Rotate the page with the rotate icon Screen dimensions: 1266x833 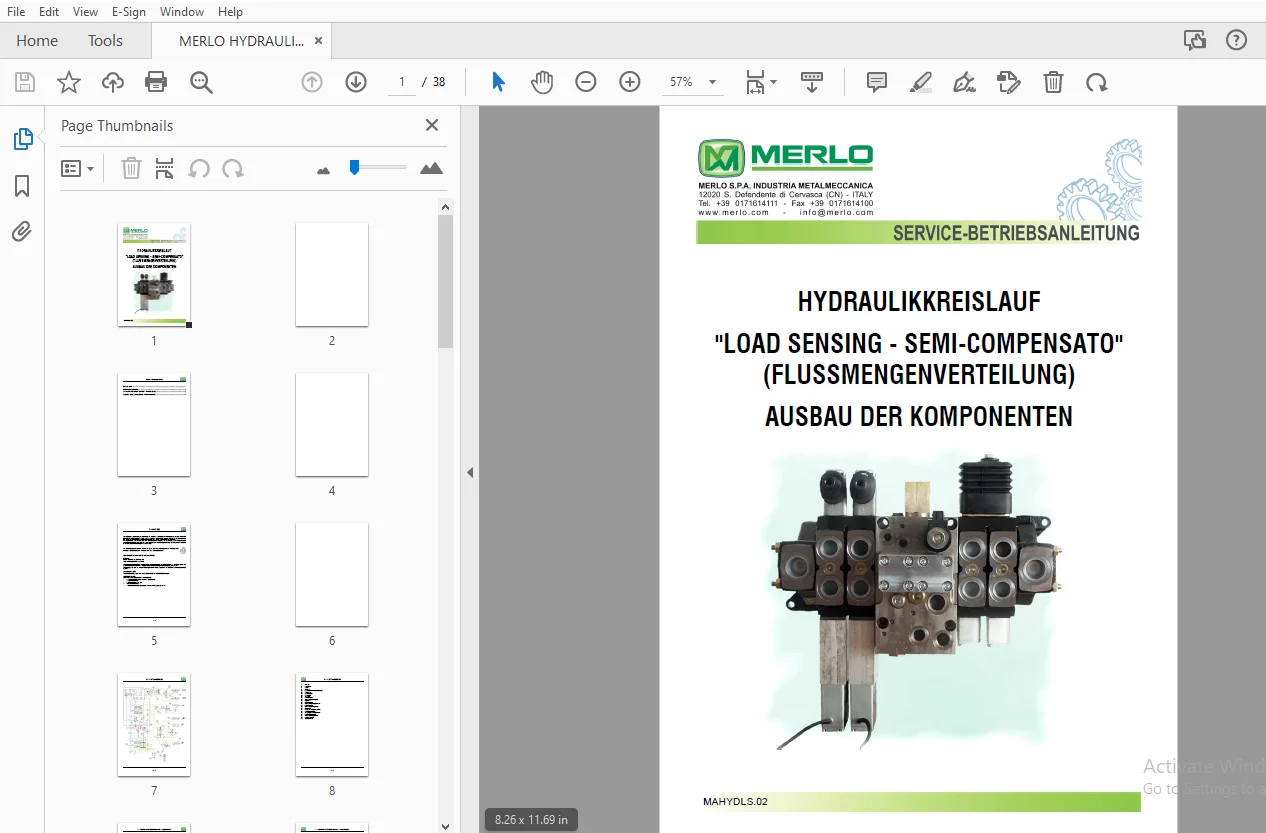tap(1097, 82)
